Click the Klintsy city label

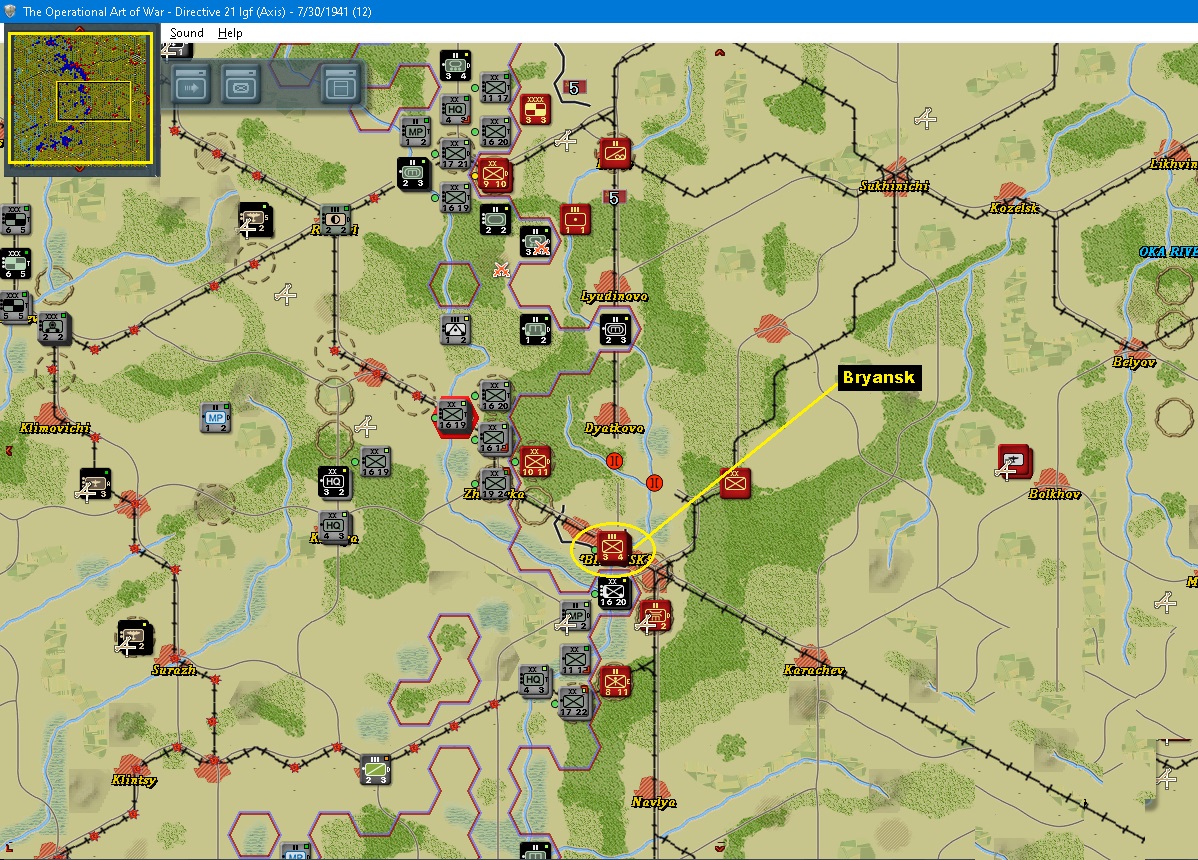(134, 780)
